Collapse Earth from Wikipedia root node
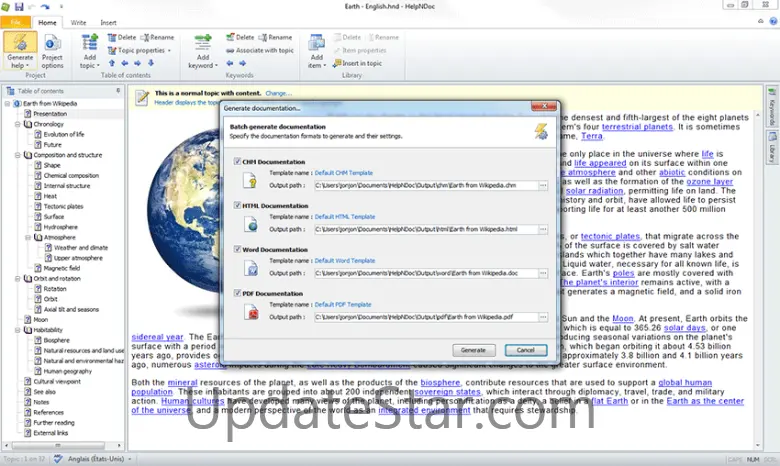 [7, 103]
